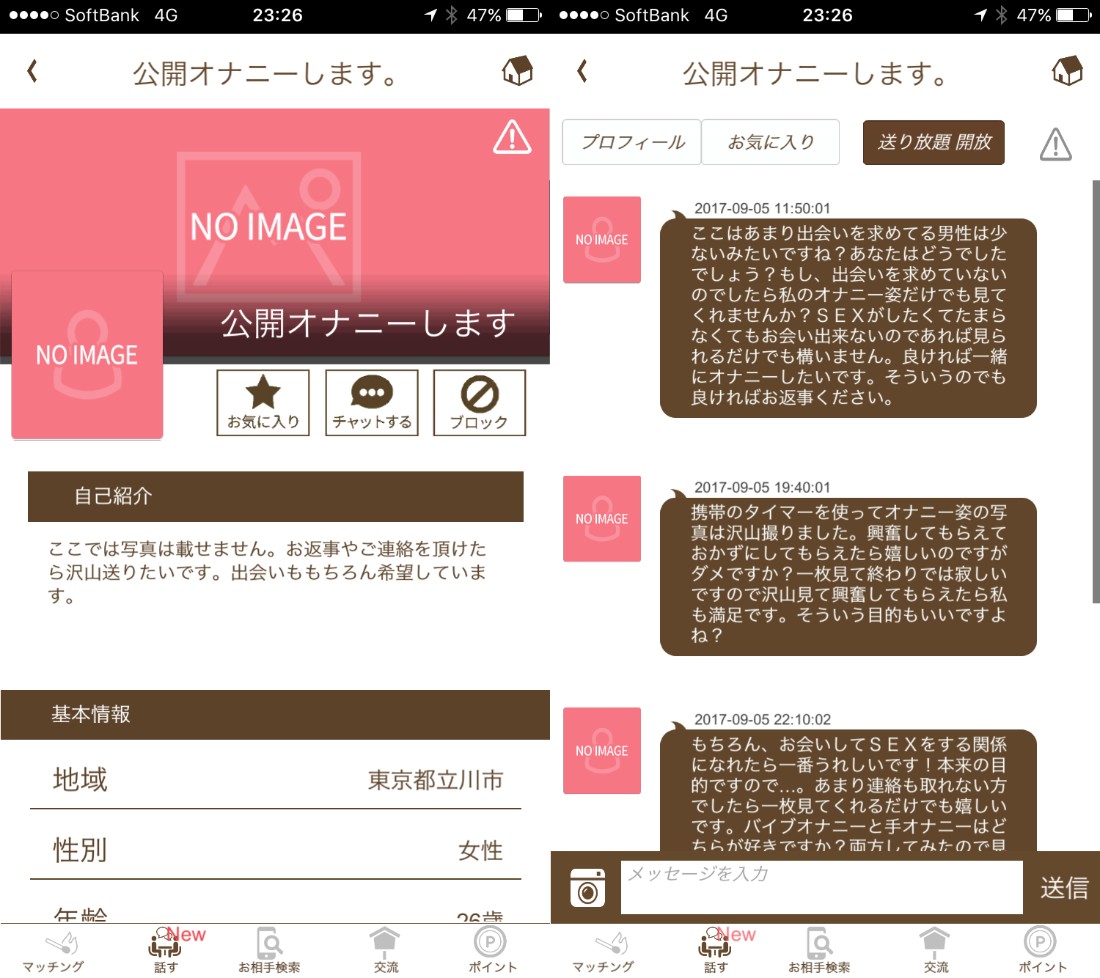Tap the chat message timestamped 2017-09-05 11:50:01

click(848, 317)
